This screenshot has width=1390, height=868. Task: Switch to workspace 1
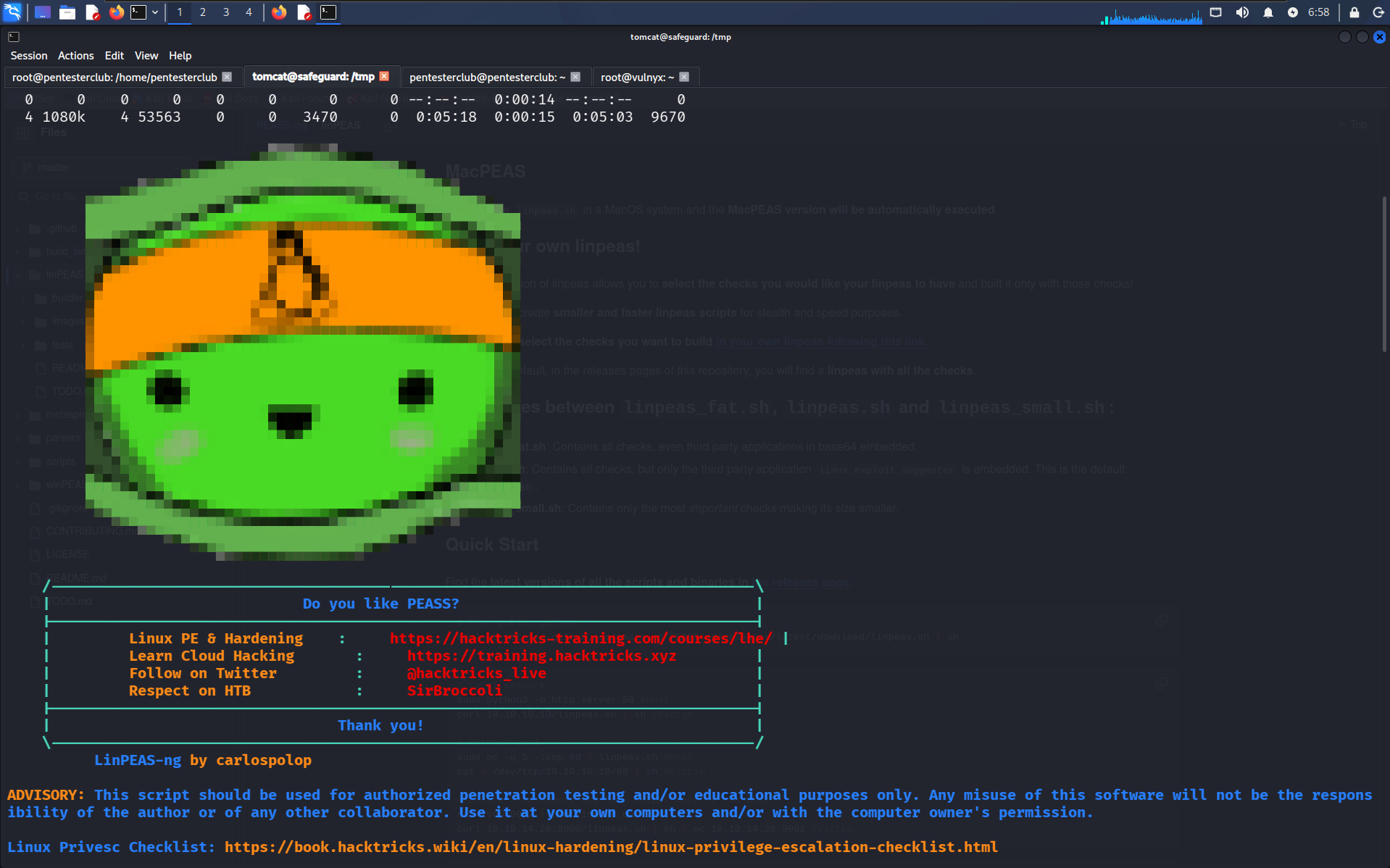pos(180,12)
